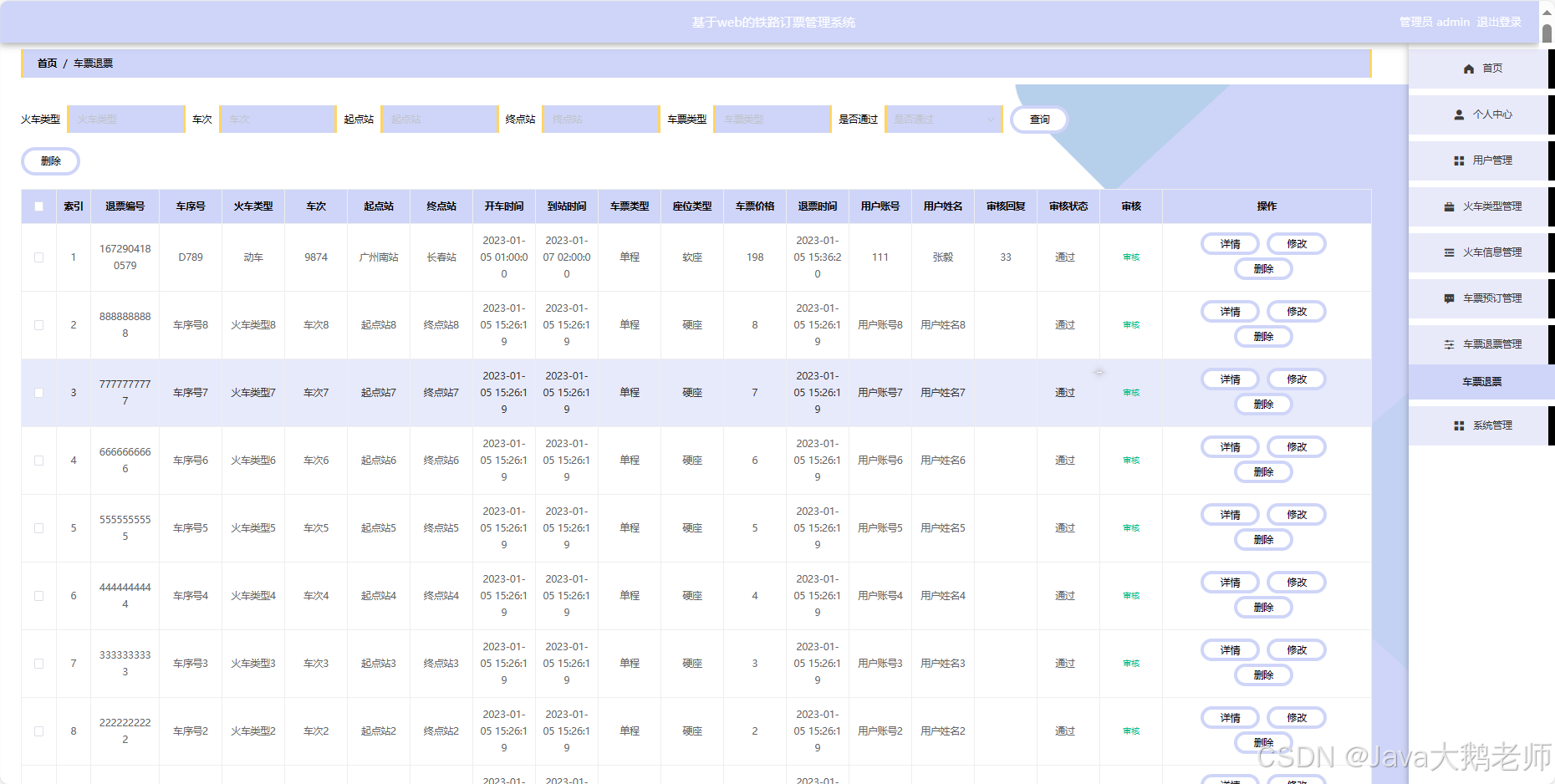The height and width of the screenshot is (784, 1555).
Task: Open 首页 home icon in sidebar
Action: [1469, 69]
